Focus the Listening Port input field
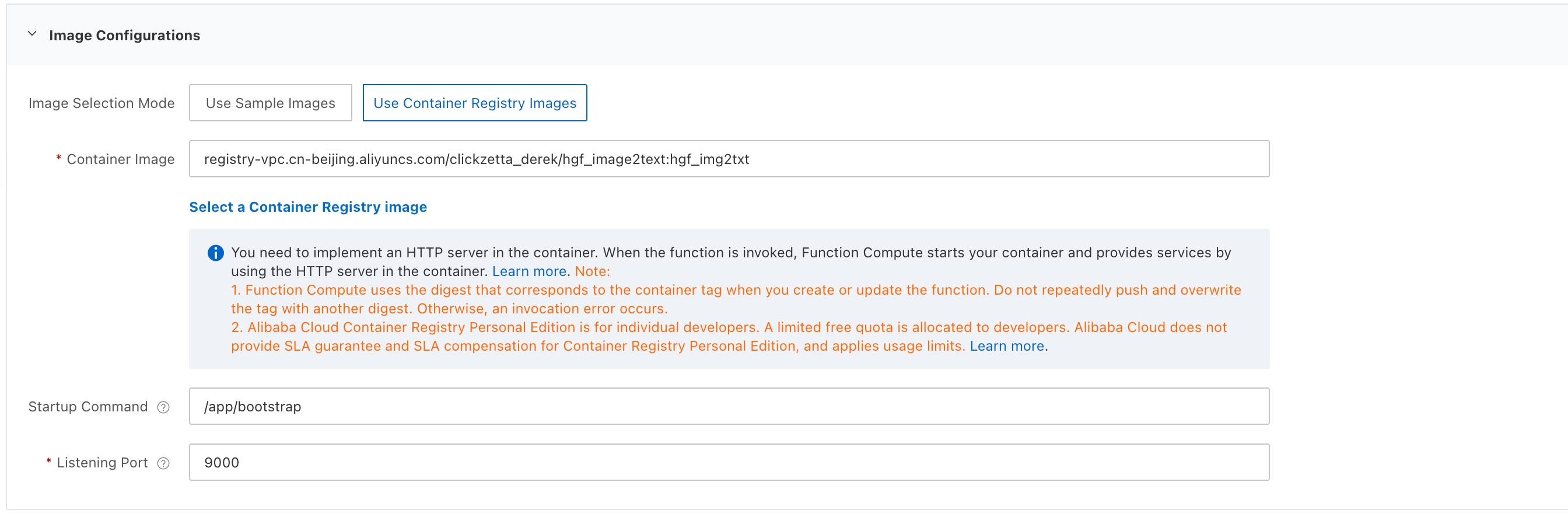This screenshot has width=1568, height=517. 728,462
